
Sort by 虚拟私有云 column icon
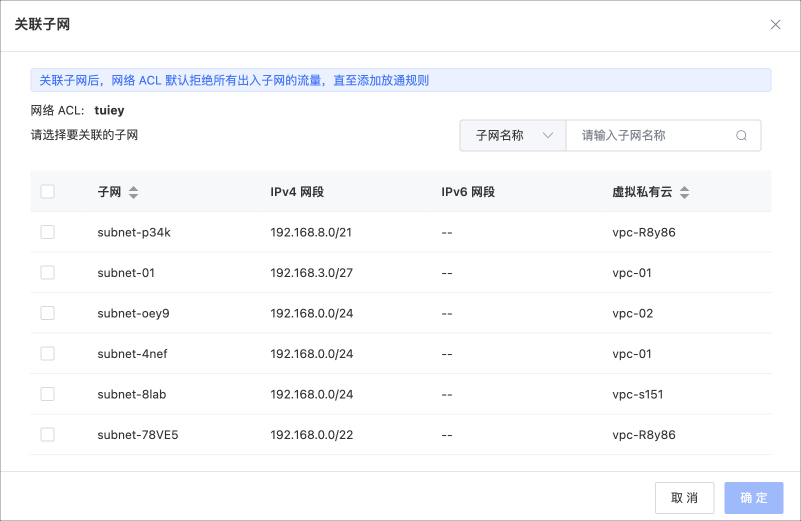pos(684,192)
